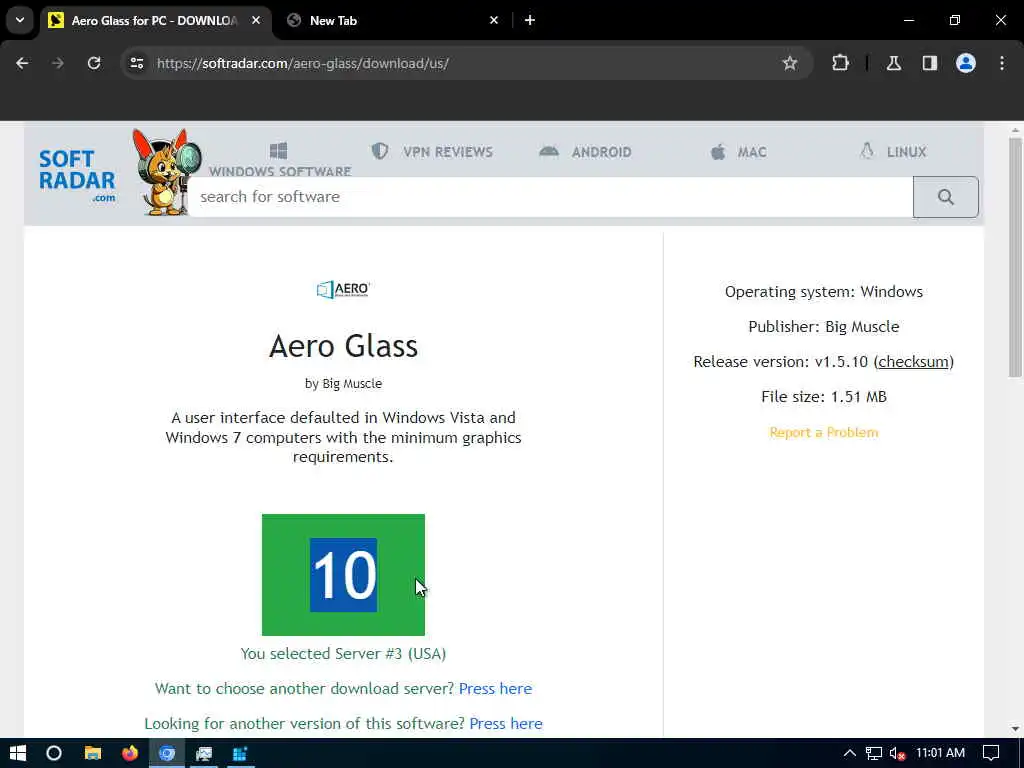Open Chrome Labs flask icon
1024x768 pixels.
(x=893, y=63)
